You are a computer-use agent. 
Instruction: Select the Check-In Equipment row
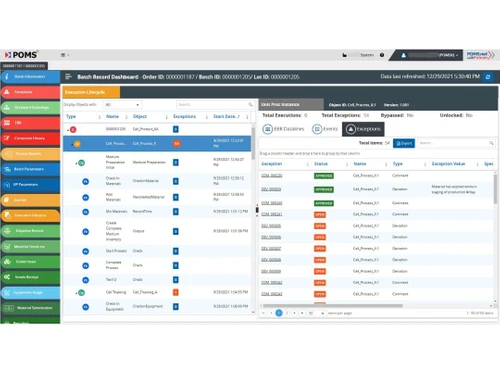(x=157, y=306)
